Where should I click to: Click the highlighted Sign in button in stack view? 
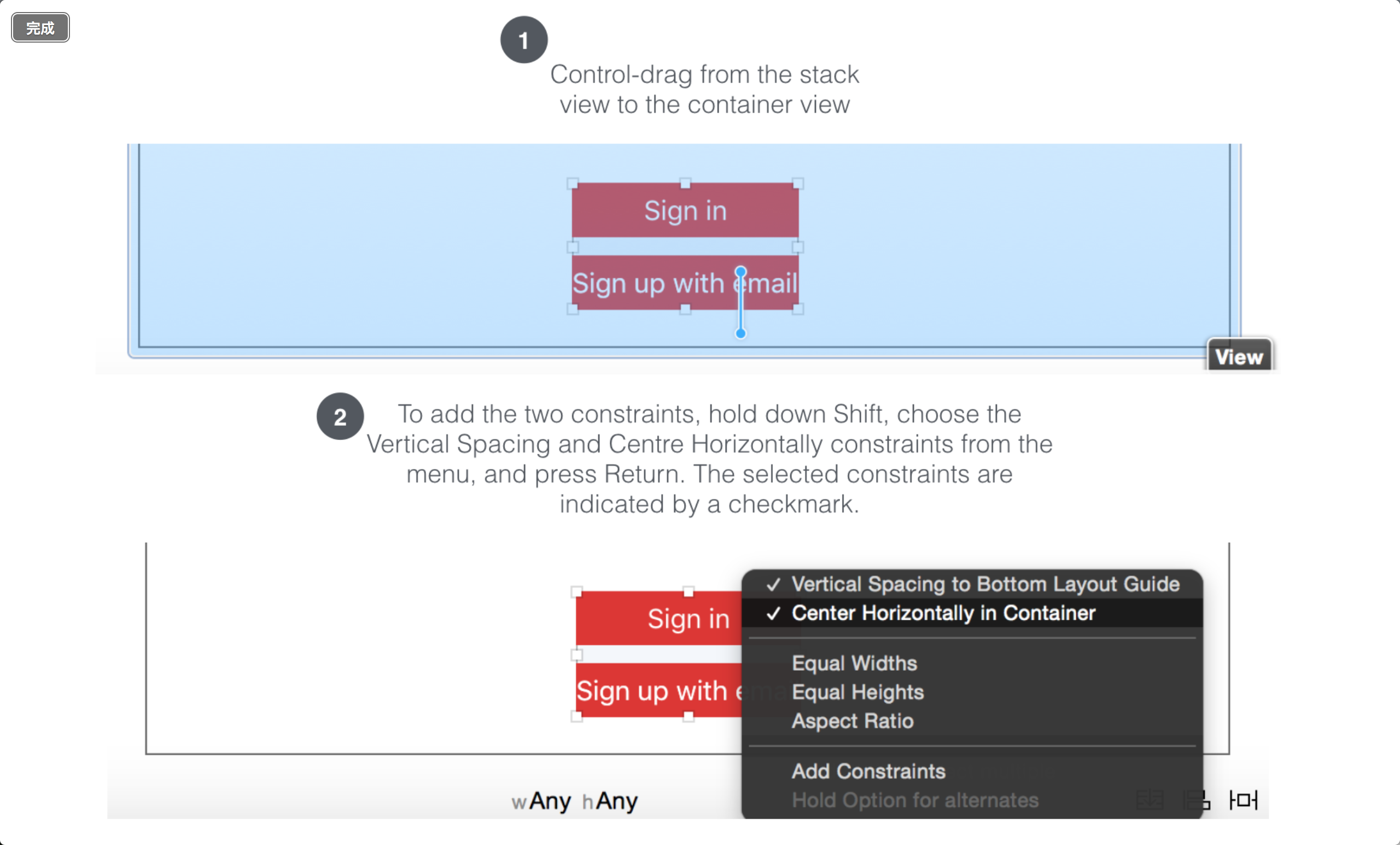685,210
